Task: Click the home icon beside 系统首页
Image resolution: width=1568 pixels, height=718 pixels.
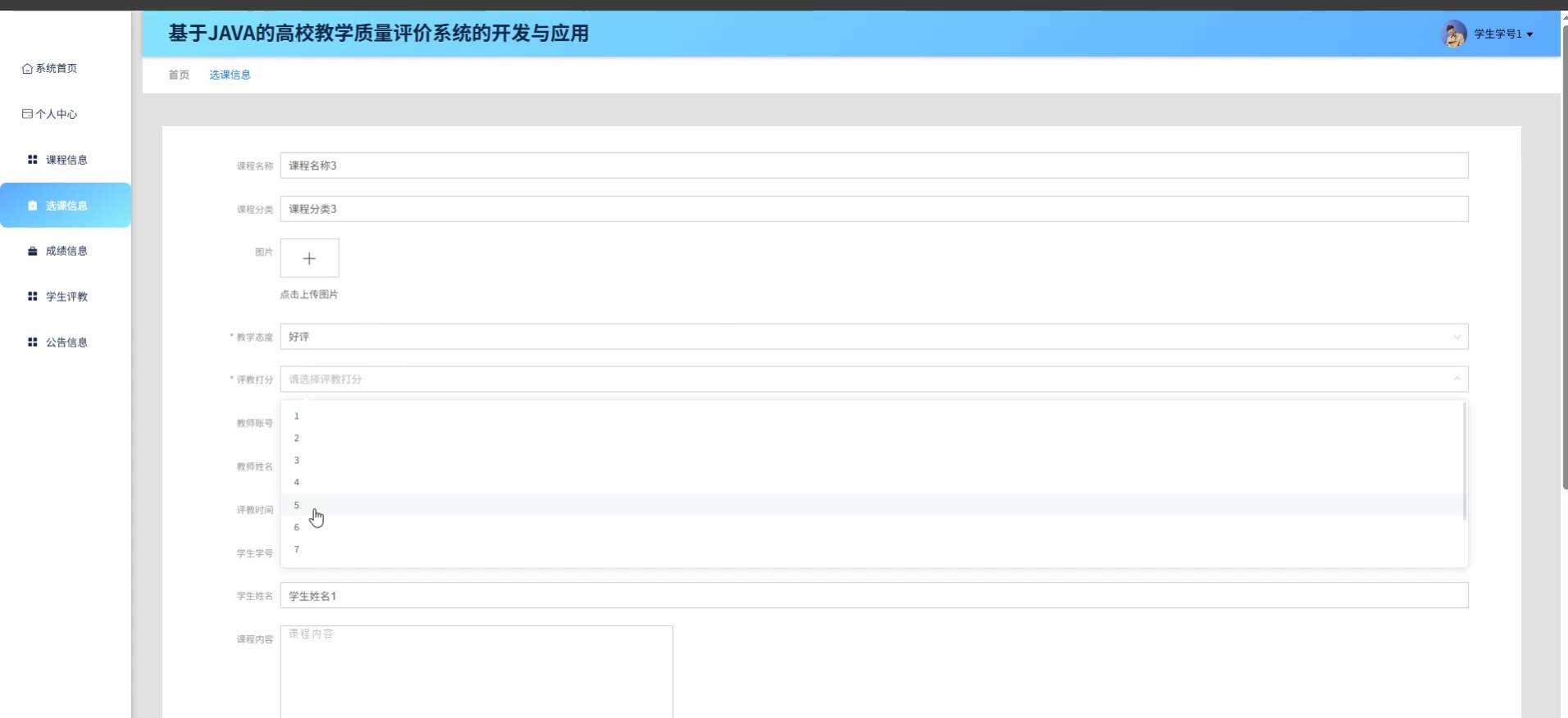Action: [27, 69]
